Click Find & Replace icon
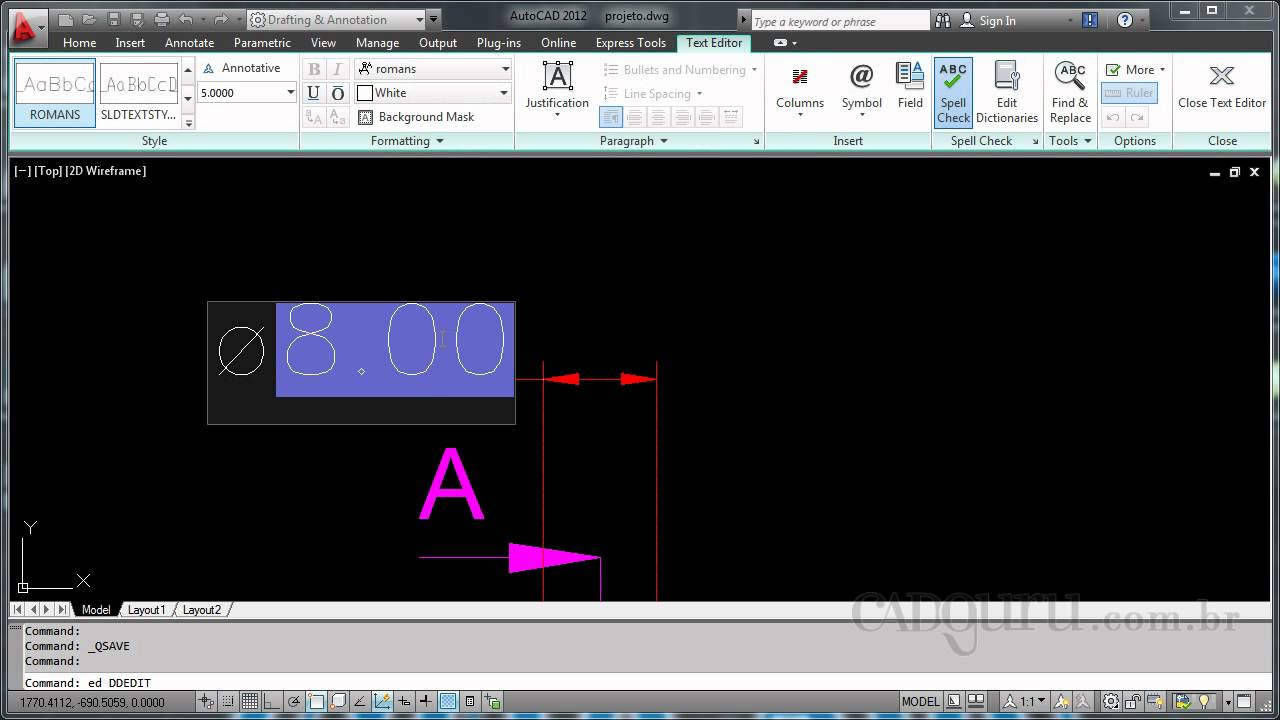The height and width of the screenshot is (720, 1280). (1070, 92)
